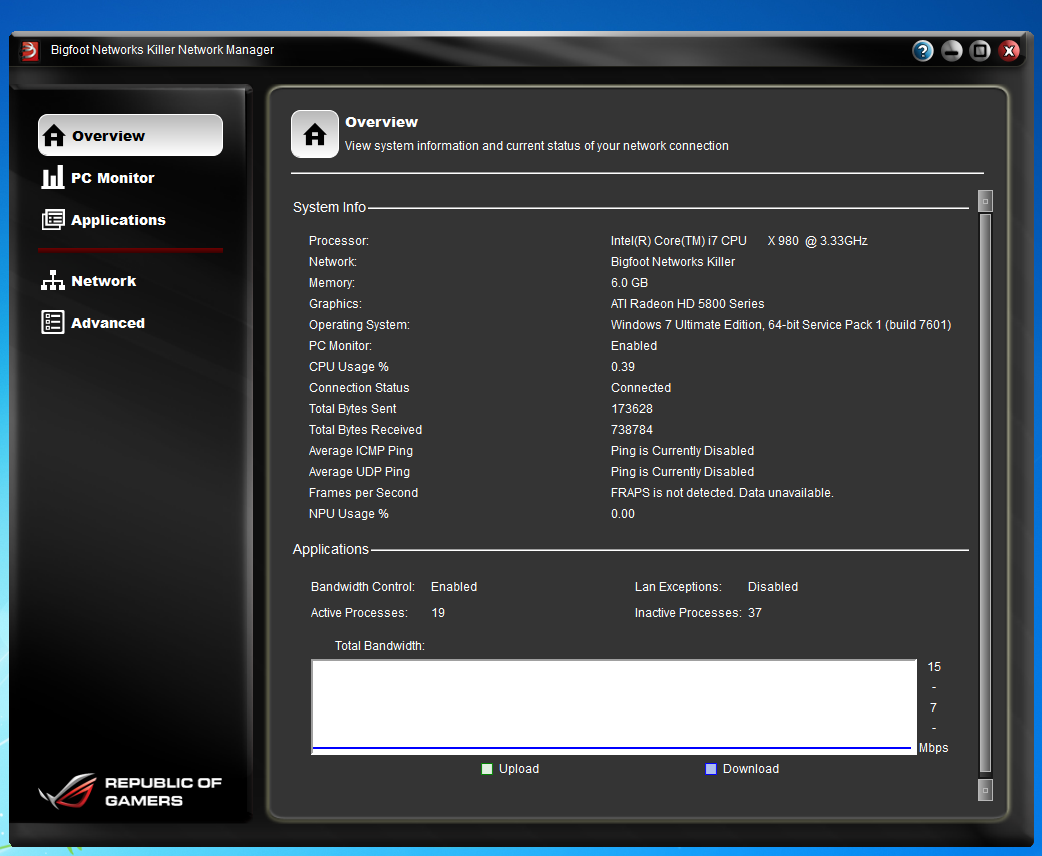Click the network topology icon beside Network
Image resolution: width=1042 pixels, height=856 pixels.
tap(52, 280)
